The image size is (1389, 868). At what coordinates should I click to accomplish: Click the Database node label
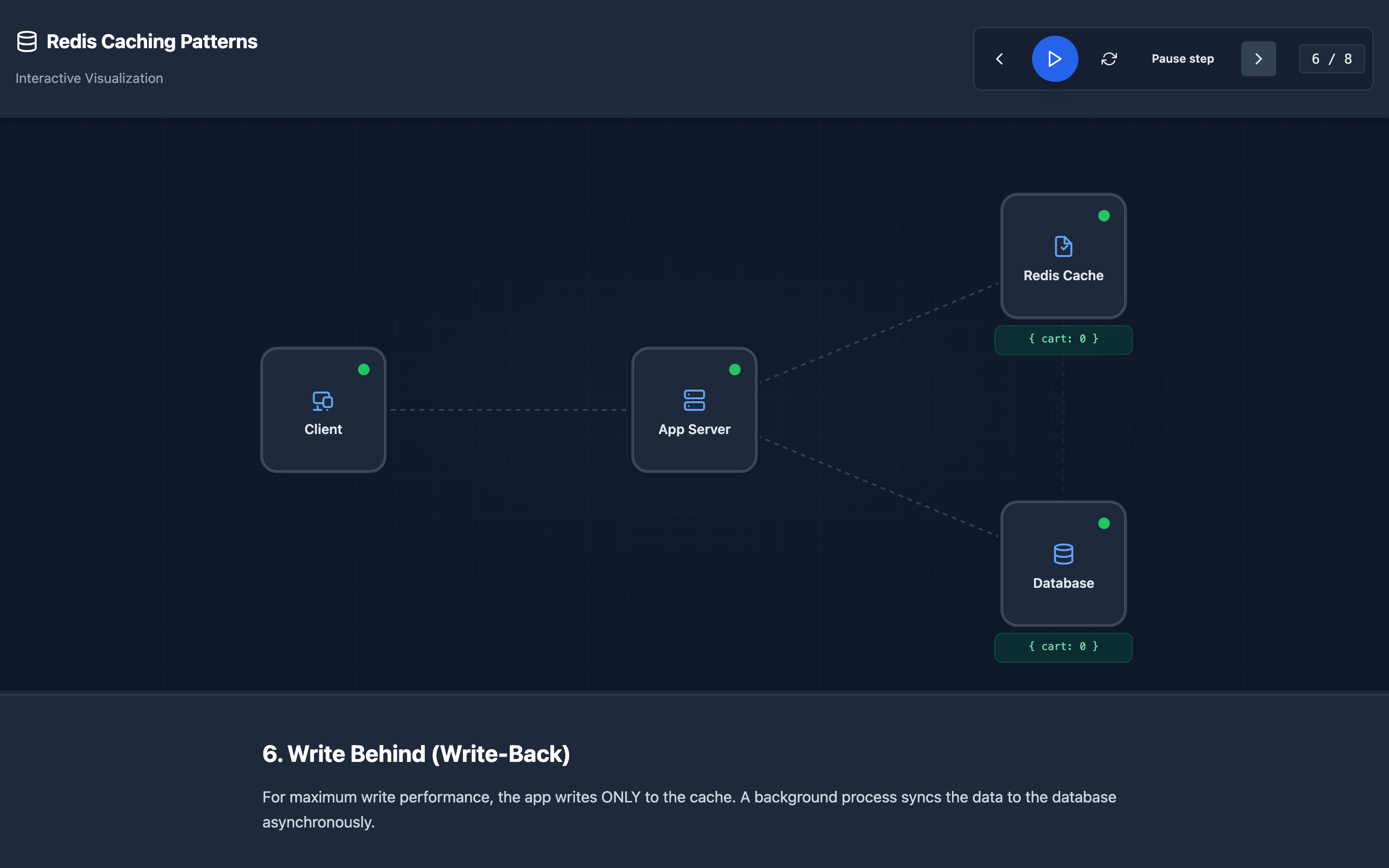pyautogui.click(x=1063, y=583)
